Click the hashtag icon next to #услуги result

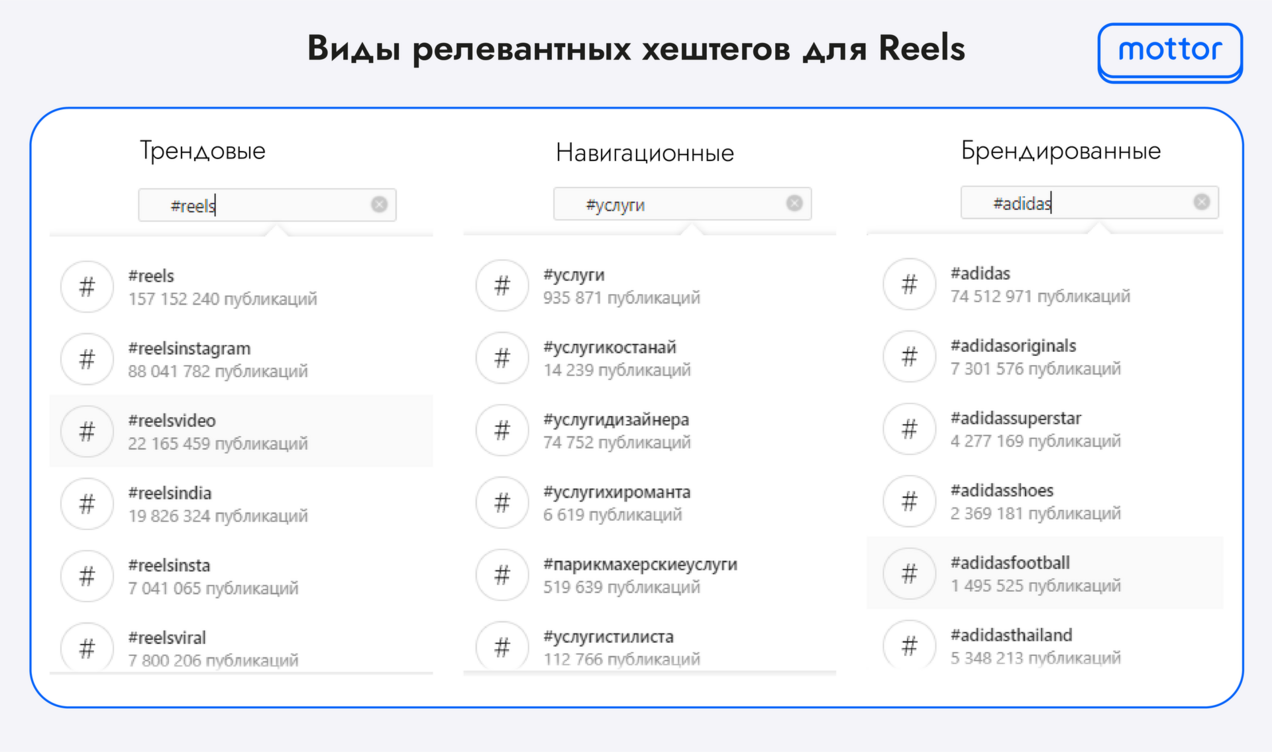(x=502, y=285)
